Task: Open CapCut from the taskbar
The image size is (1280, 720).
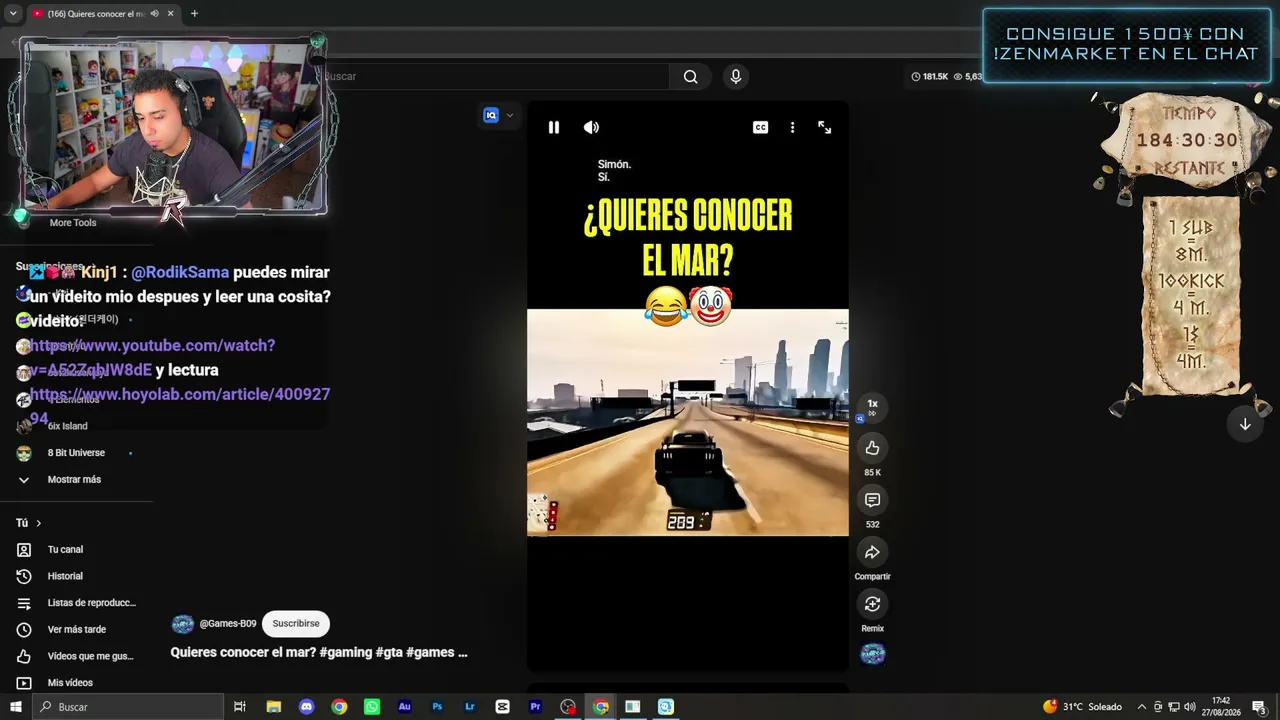Action: (x=502, y=707)
